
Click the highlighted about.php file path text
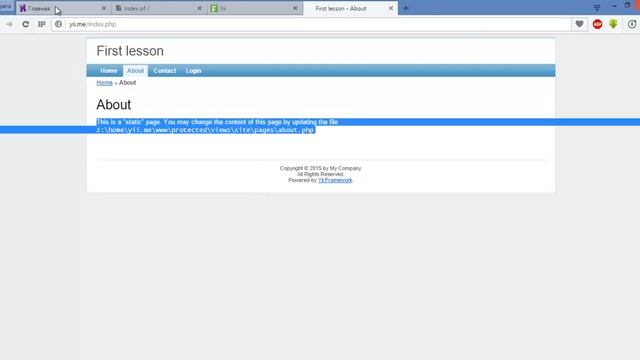click(x=205, y=130)
